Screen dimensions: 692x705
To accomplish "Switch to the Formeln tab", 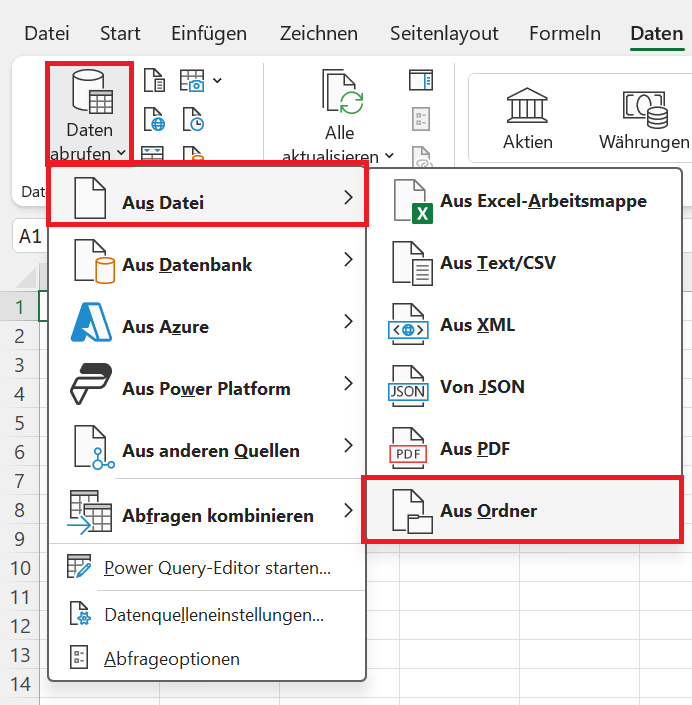I will (x=565, y=33).
